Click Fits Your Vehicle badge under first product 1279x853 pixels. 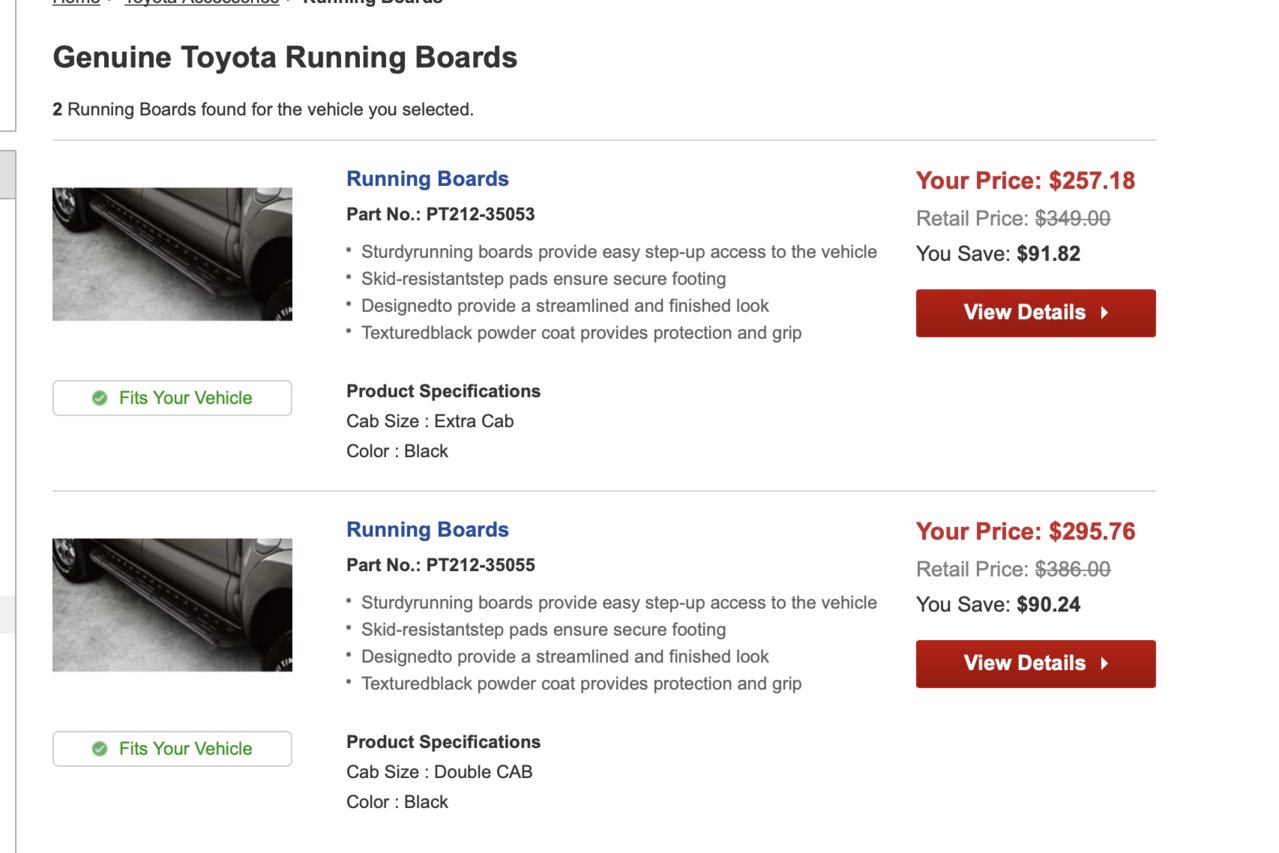coord(172,398)
